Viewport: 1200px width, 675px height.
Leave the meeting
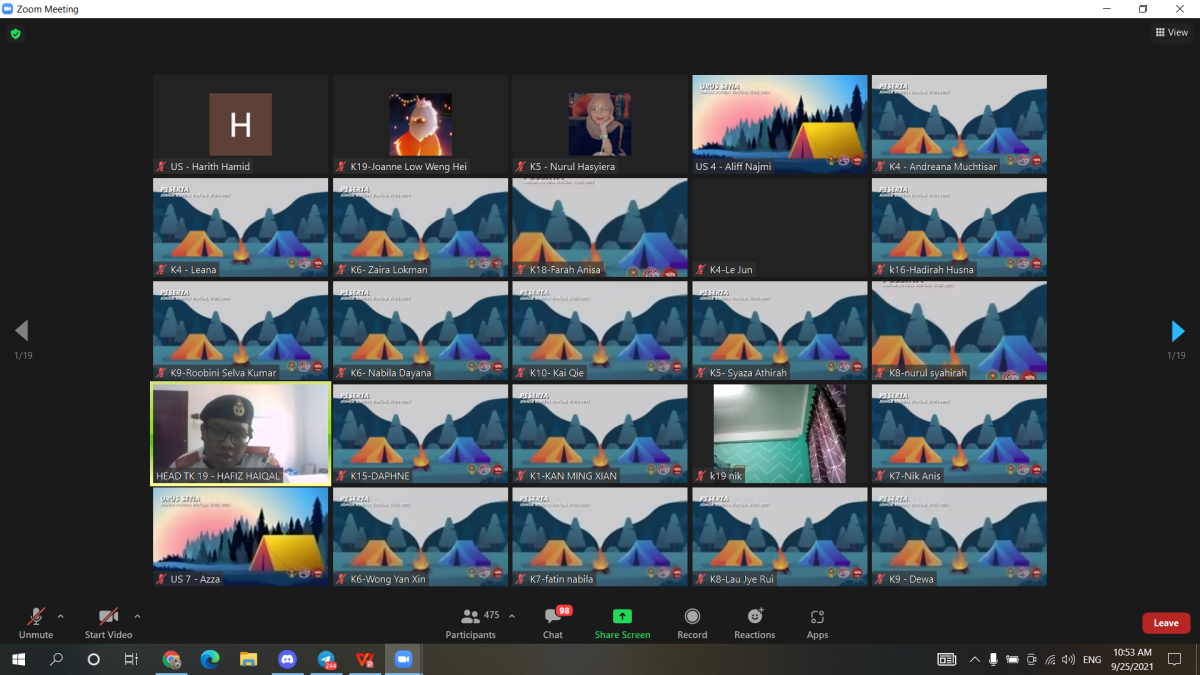pos(1166,623)
